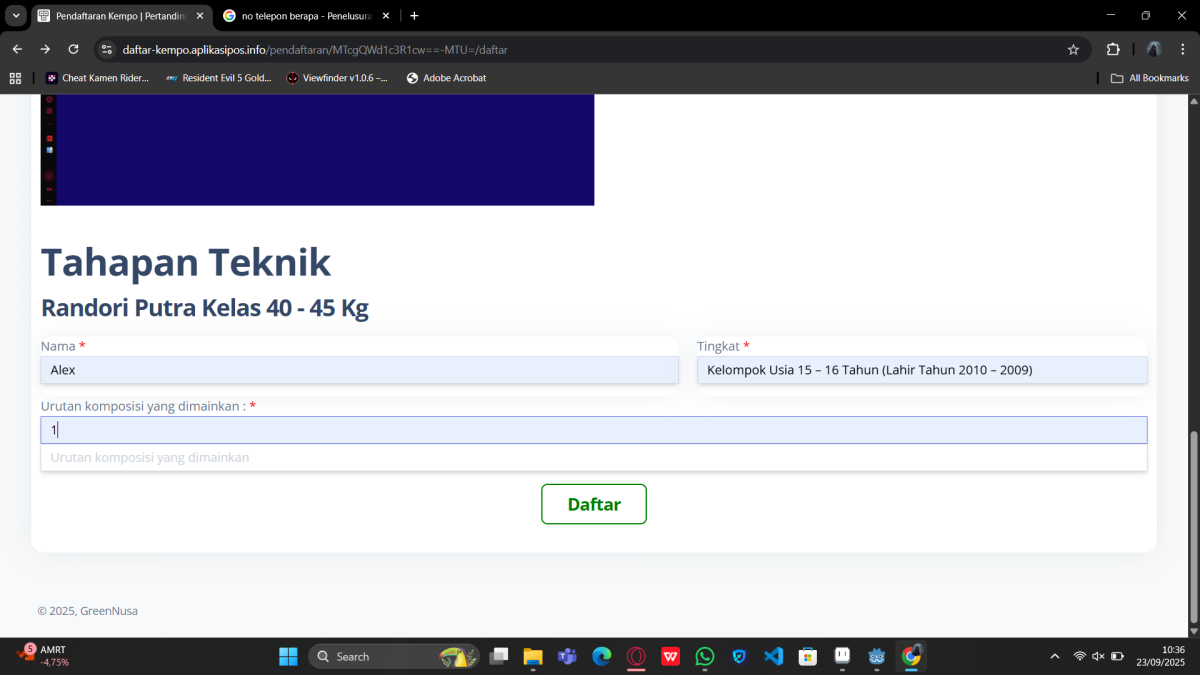This screenshot has width=1200, height=675.
Task: Open the browser extensions puzzle icon
Action: coord(1113,49)
